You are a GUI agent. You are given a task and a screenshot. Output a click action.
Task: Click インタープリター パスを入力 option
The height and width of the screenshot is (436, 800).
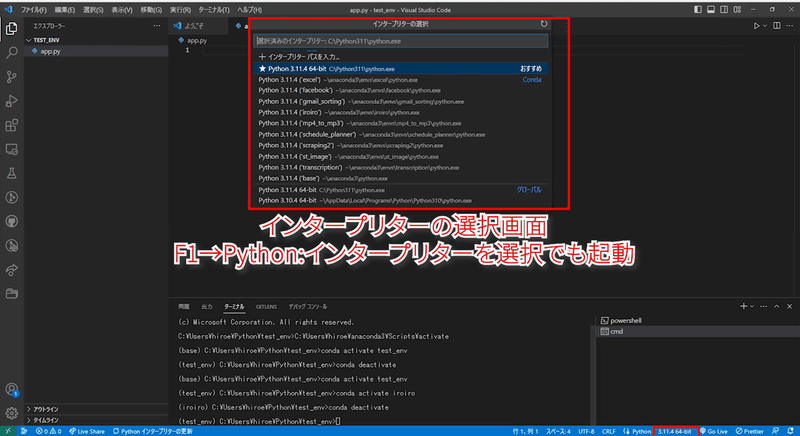tap(401, 57)
